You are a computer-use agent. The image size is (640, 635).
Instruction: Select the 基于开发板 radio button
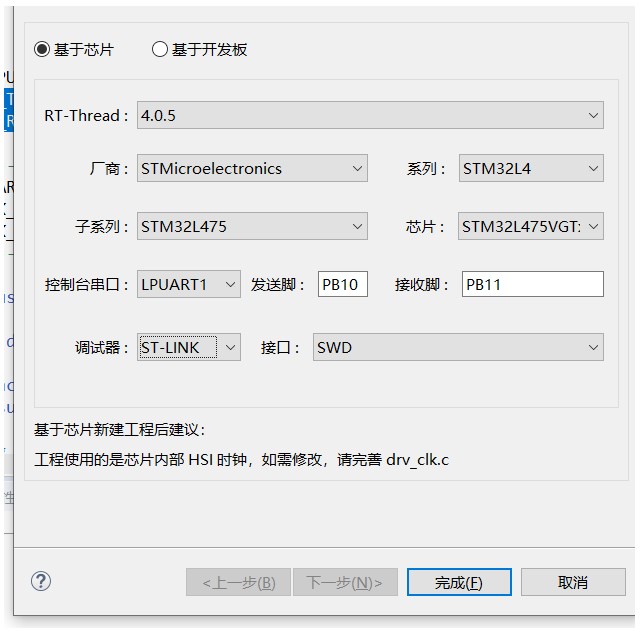160,49
